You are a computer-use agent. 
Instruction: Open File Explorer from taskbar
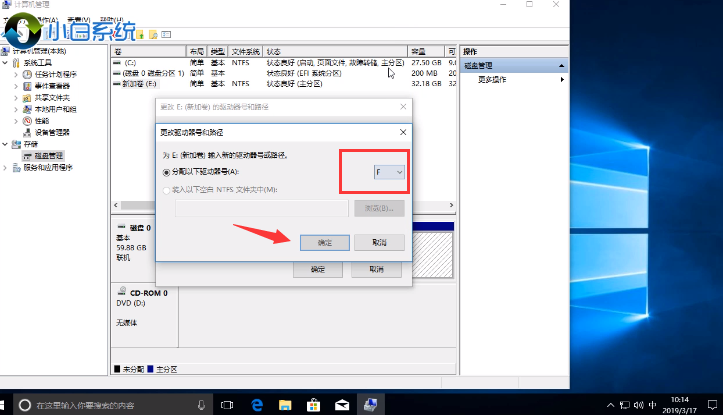(285, 405)
